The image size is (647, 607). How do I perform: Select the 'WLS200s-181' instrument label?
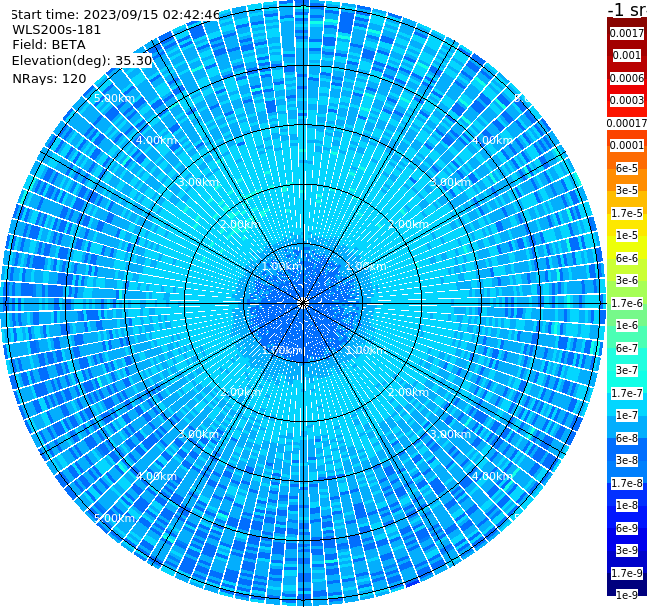click(57, 30)
